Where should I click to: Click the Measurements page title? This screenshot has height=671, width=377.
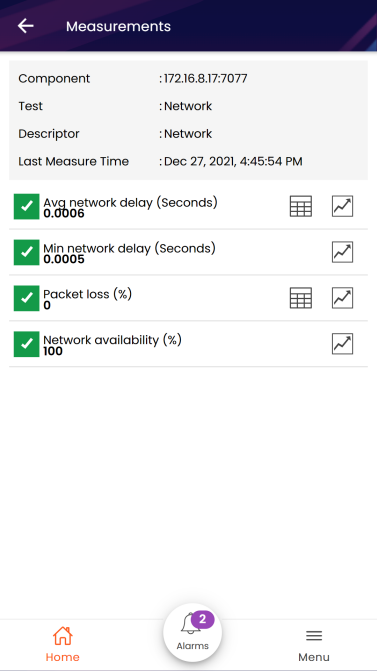[119, 27]
